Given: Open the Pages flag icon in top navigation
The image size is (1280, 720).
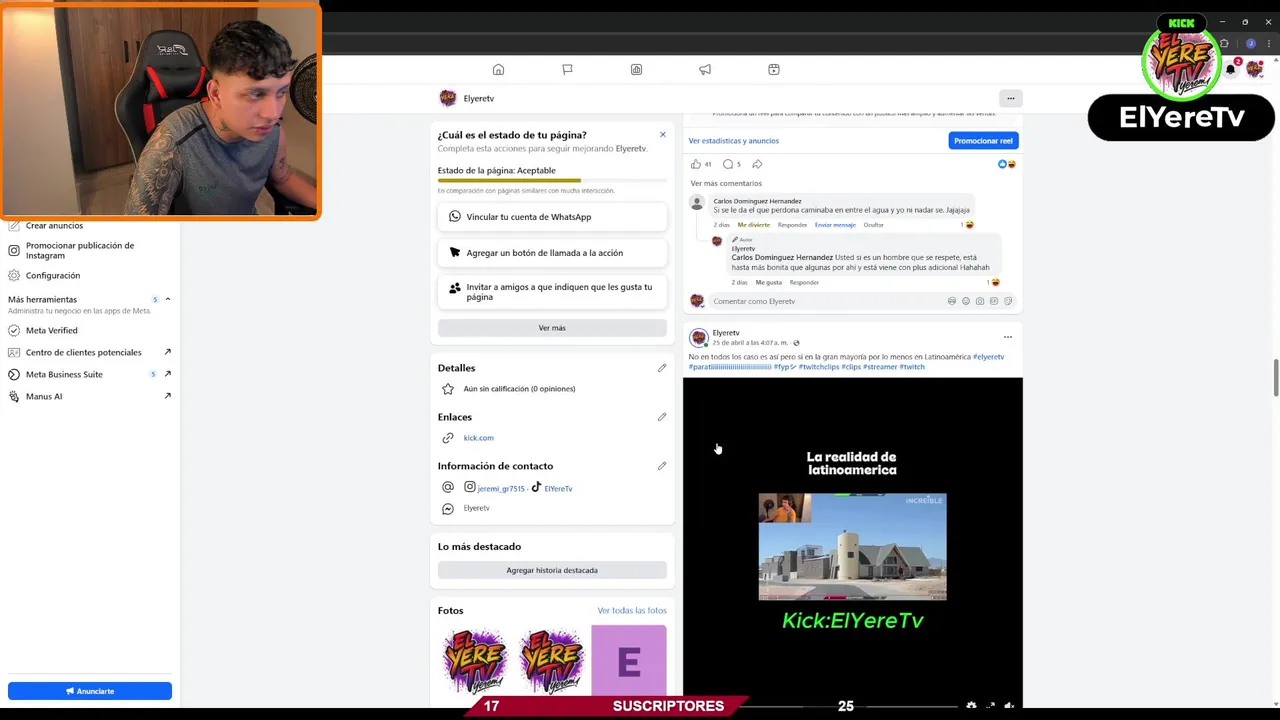Looking at the screenshot, I should (567, 69).
